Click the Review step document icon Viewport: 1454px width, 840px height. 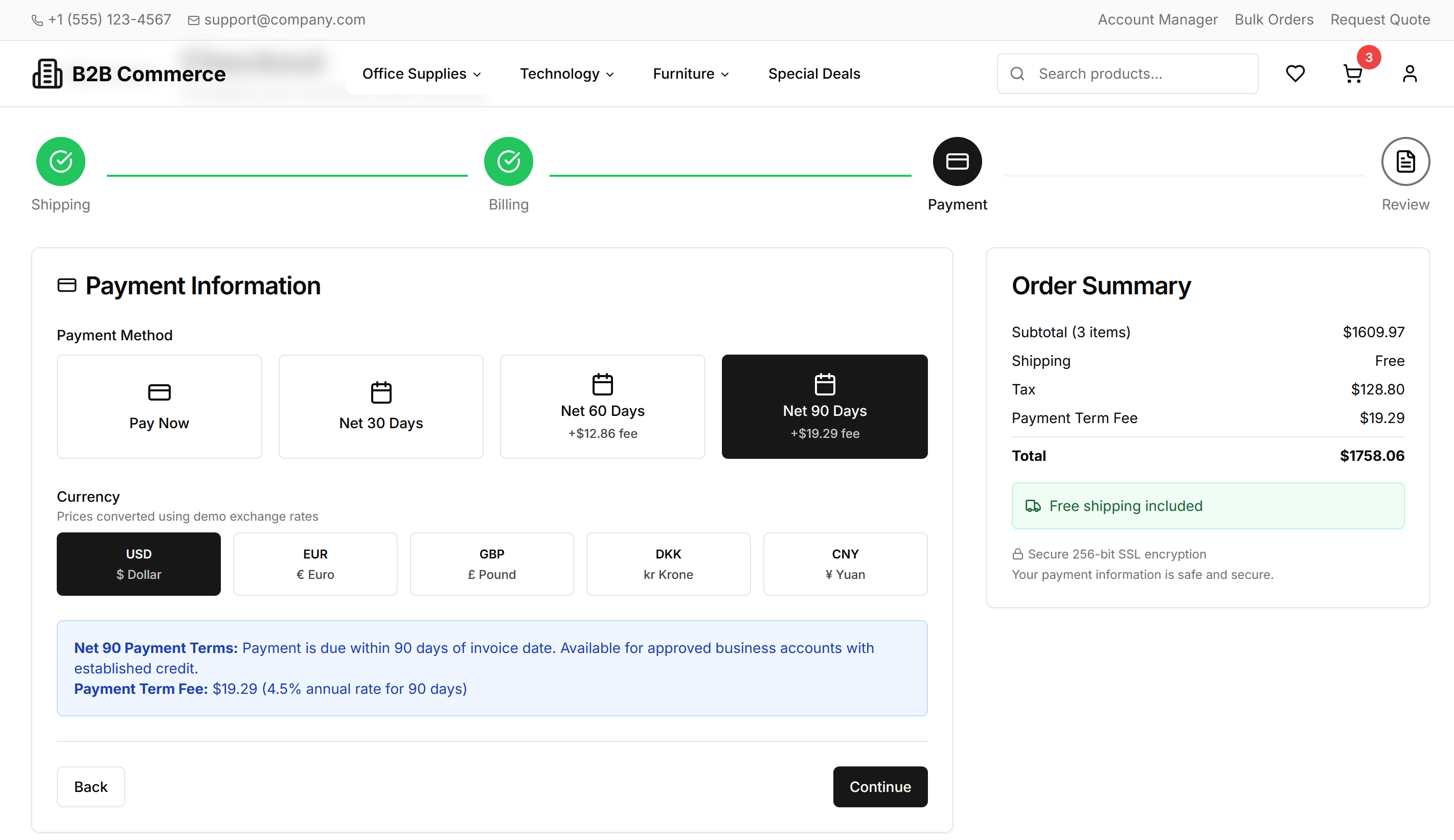[1405, 161]
